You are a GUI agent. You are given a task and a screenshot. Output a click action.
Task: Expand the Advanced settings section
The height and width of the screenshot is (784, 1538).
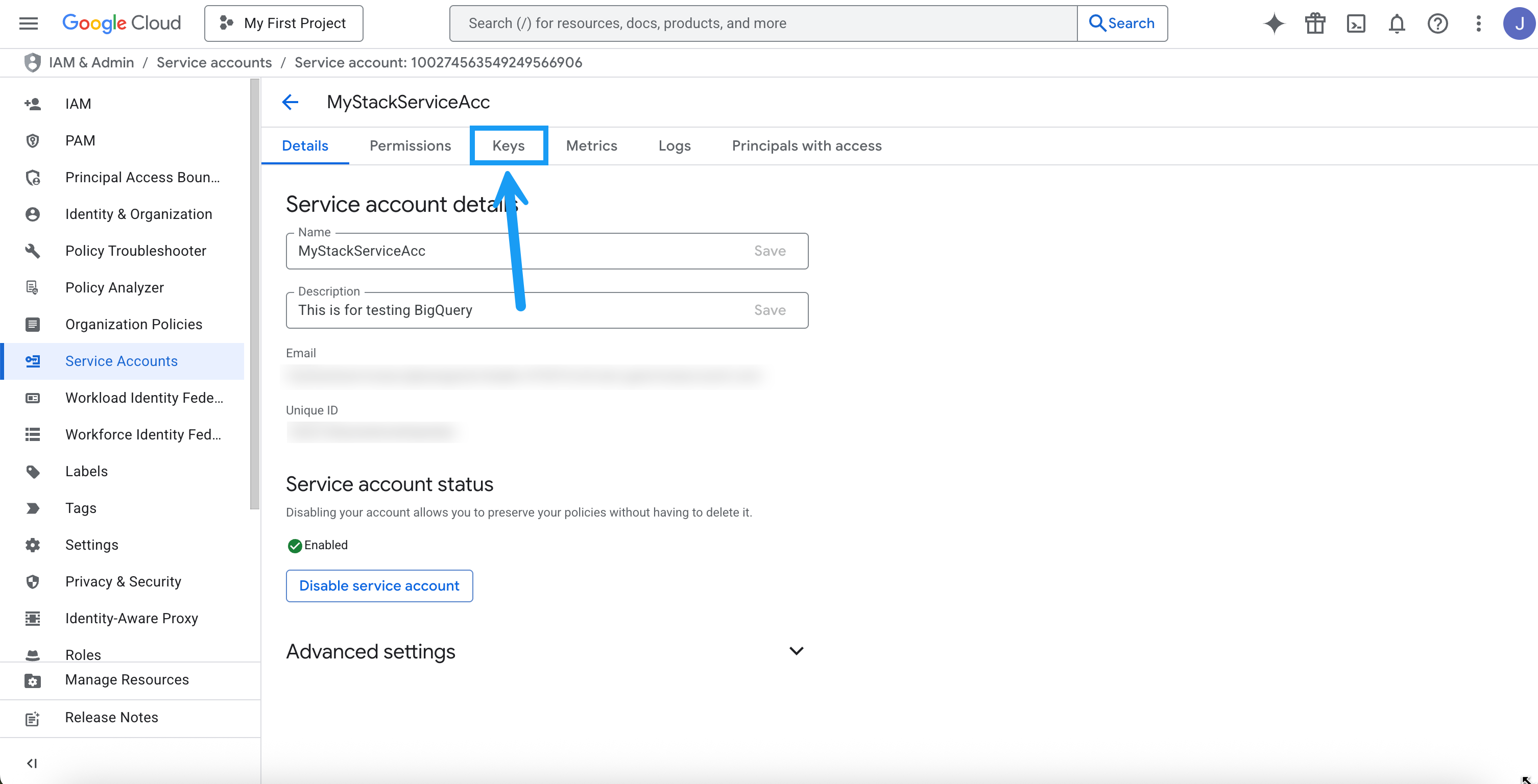tap(796, 651)
